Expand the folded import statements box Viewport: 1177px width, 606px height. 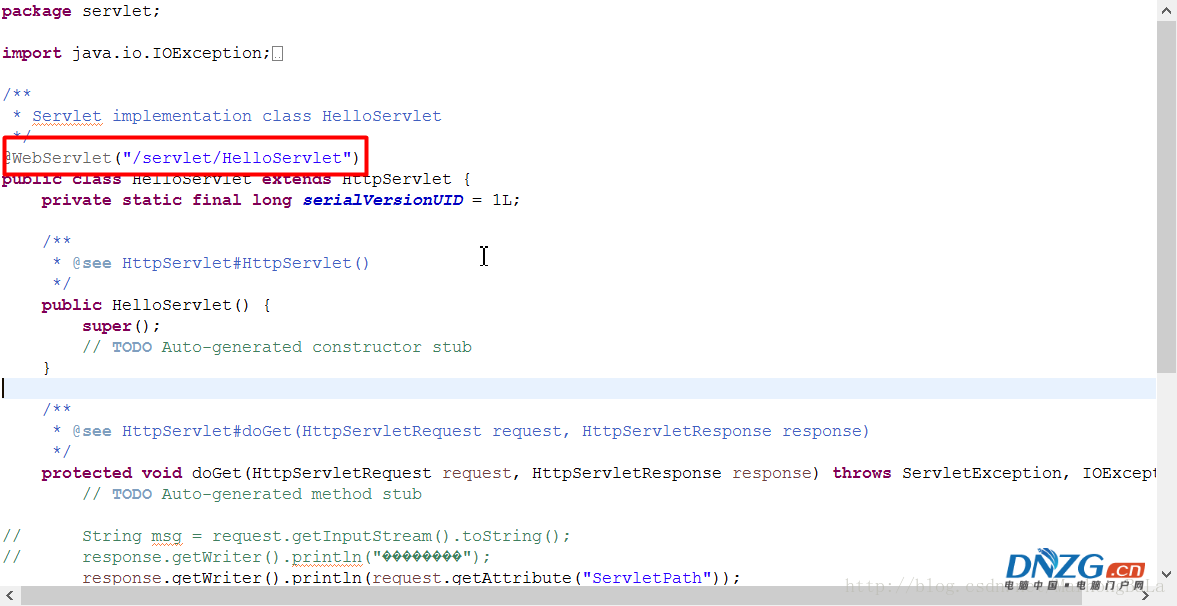coord(277,54)
